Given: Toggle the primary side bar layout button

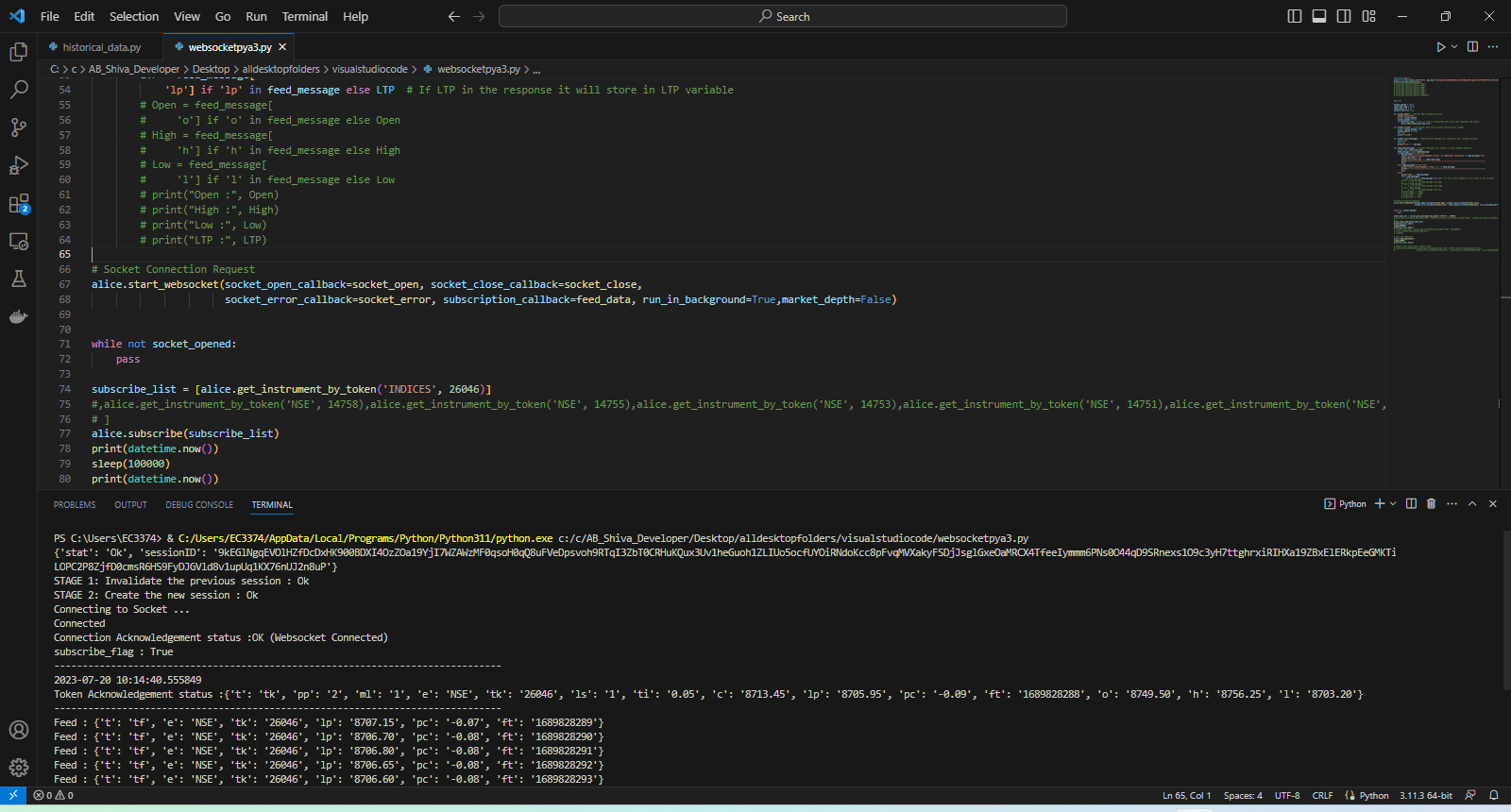Looking at the screenshot, I should (x=1295, y=16).
